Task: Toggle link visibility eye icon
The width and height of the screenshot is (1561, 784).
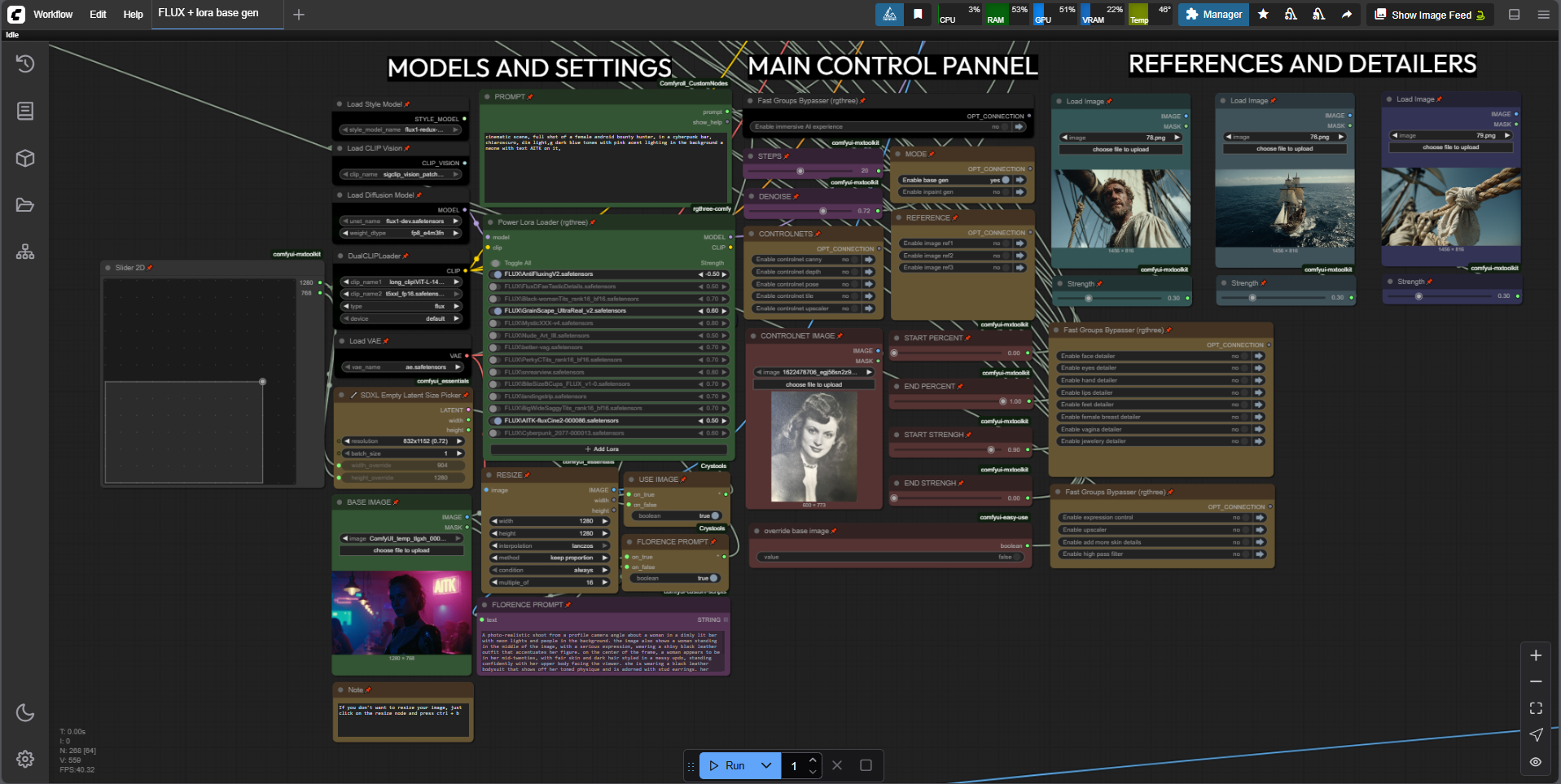Action: point(1536,762)
